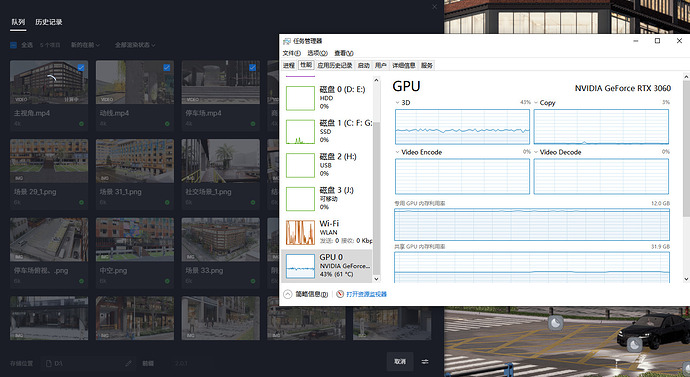The width and height of the screenshot is (690, 377).
Task: Collapse with 简略信息(D) chevron button
Action: pos(288,294)
